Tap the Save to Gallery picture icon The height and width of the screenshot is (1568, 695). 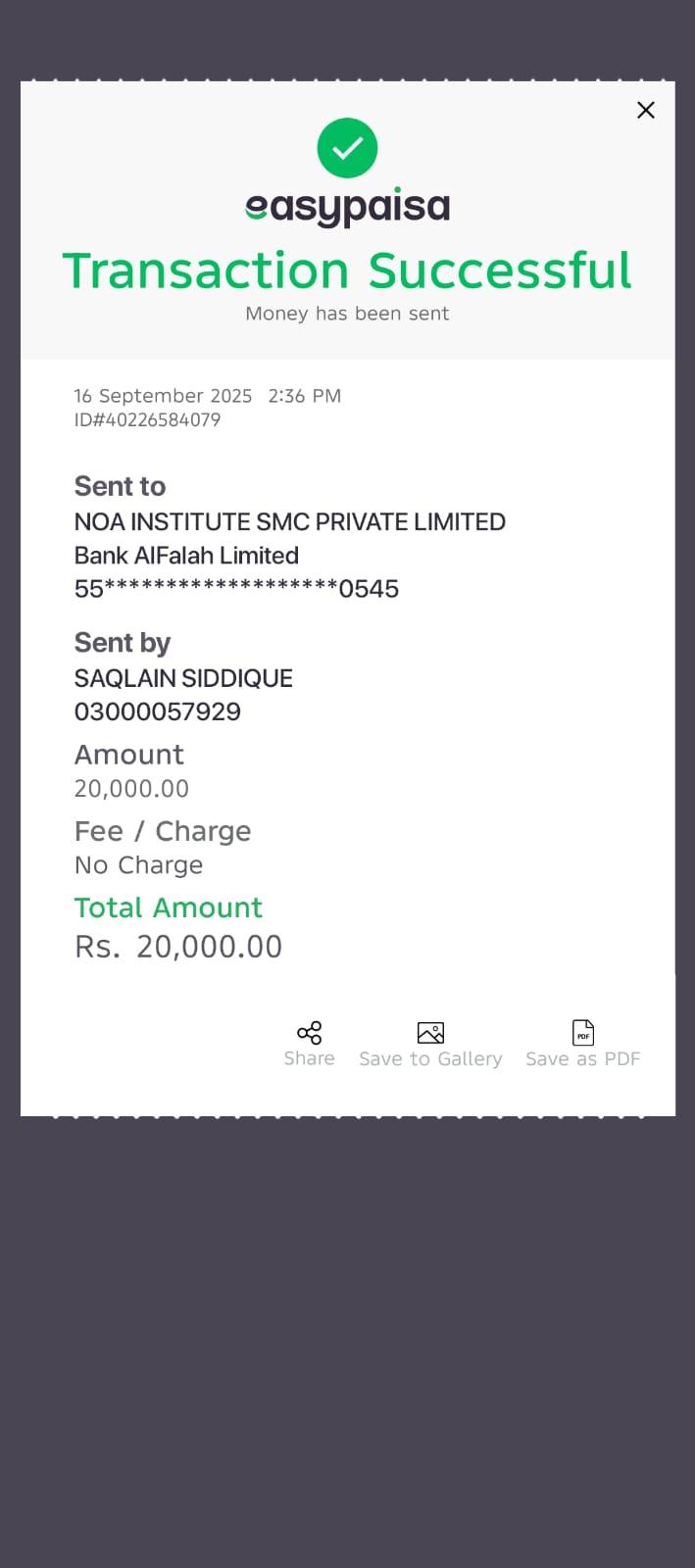(430, 1033)
